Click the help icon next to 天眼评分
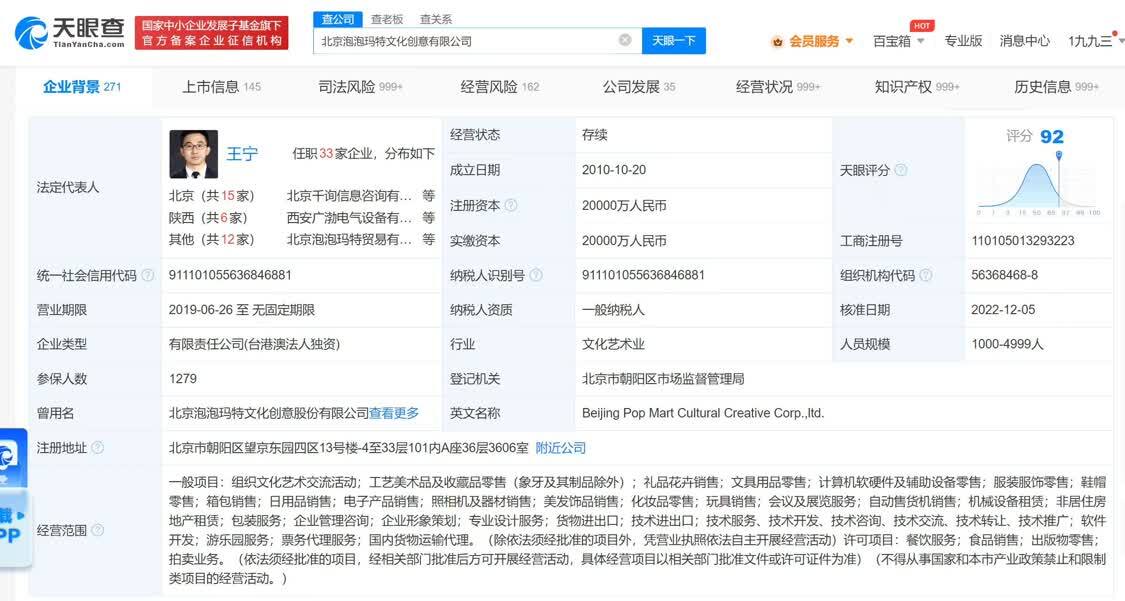The image size is (1125, 601). pos(900,170)
